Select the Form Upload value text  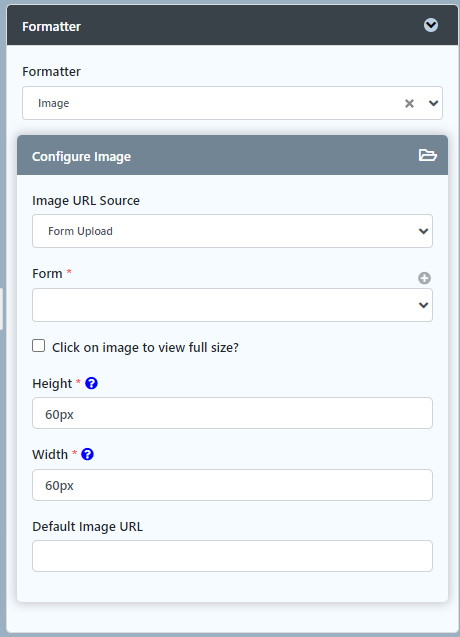click(80, 232)
